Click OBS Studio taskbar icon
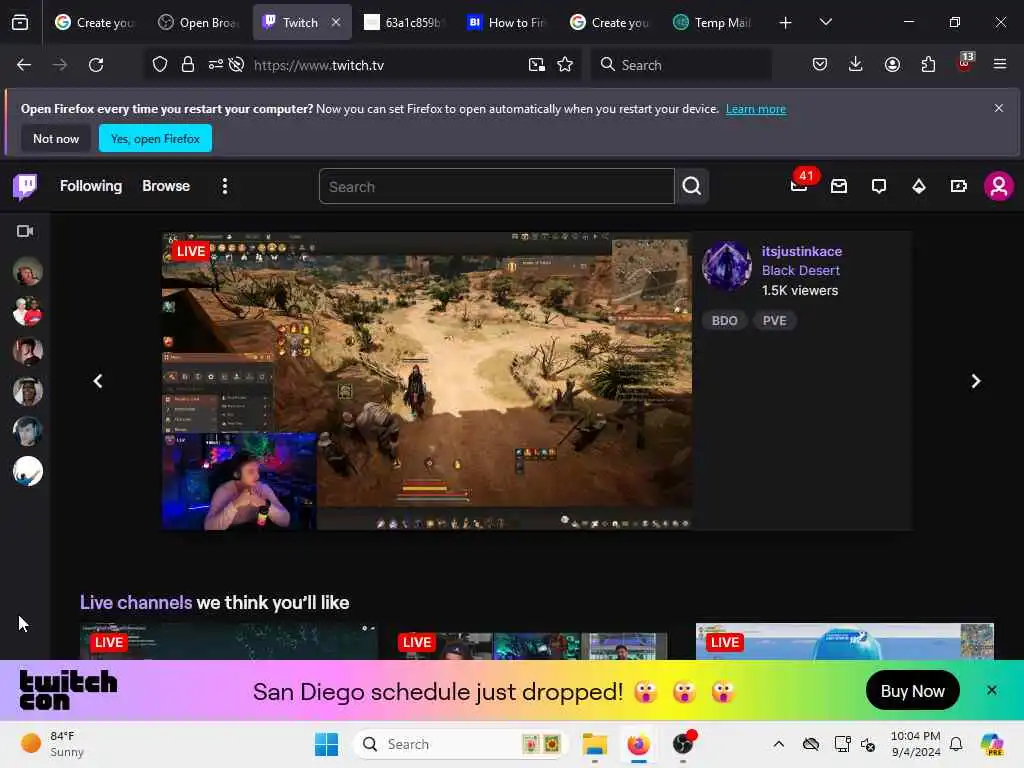The image size is (1024, 768). tap(682, 744)
